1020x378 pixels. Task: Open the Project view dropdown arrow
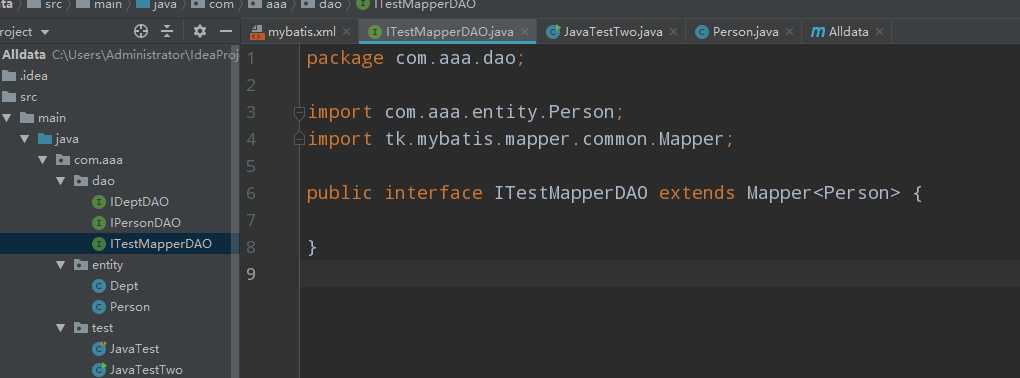(x=45, y=32)
